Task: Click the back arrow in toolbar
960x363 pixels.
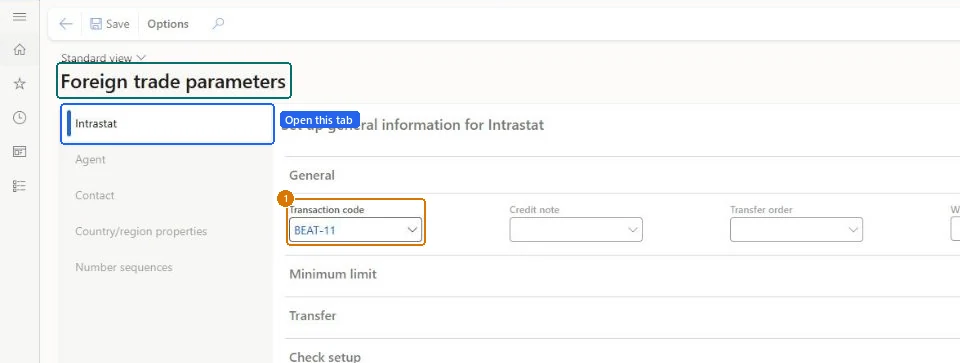Action: pyautogui.click(x=66, y=24)
